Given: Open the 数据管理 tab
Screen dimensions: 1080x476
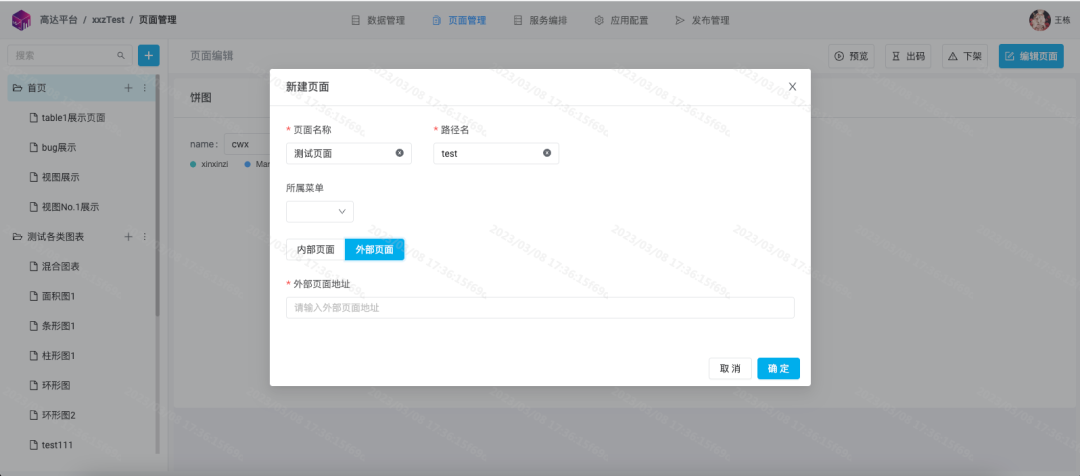Looking at the screenshot, I should (378, 21).
